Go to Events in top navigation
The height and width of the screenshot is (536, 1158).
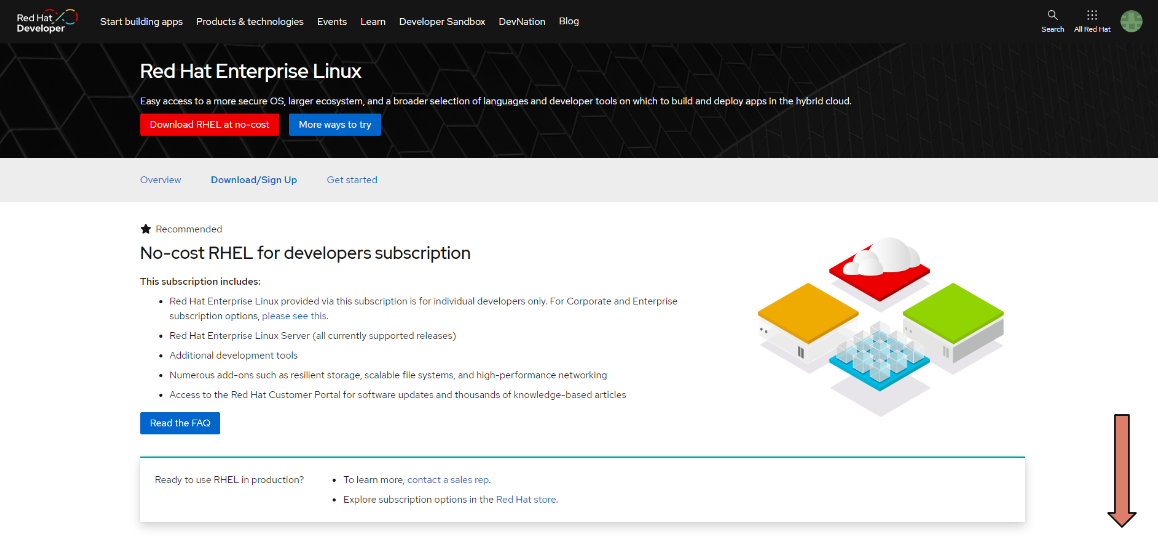point(332,21)
